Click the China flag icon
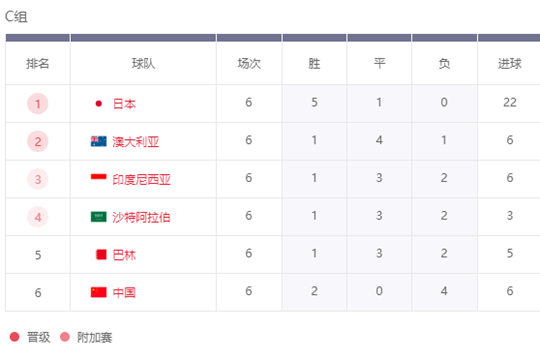This screenshot has width=540, height=360. [98, 292]
